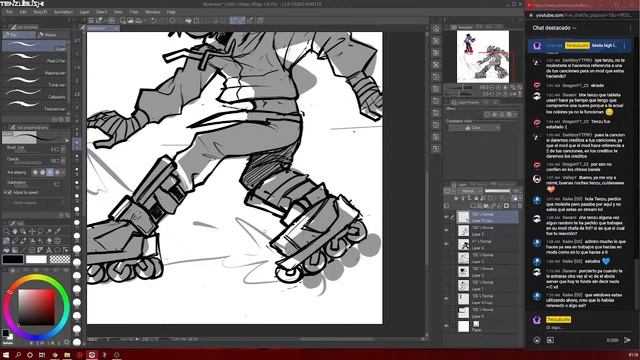Hide Layer 4 using its eye icon
The width and height of the screenshot is (640, 360).
tap(446, 244)
